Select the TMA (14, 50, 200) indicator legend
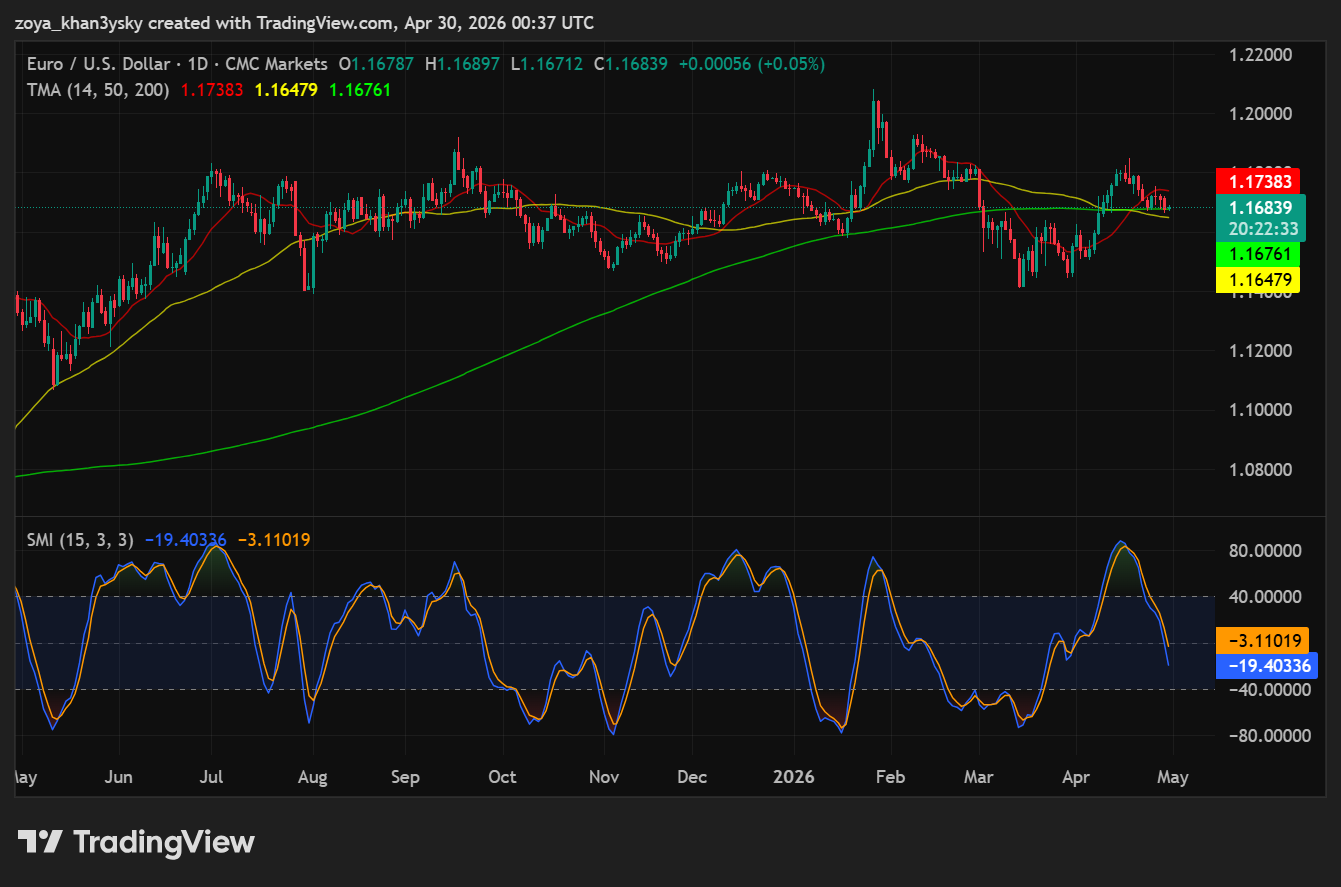1341x887 pixels. 98,90
